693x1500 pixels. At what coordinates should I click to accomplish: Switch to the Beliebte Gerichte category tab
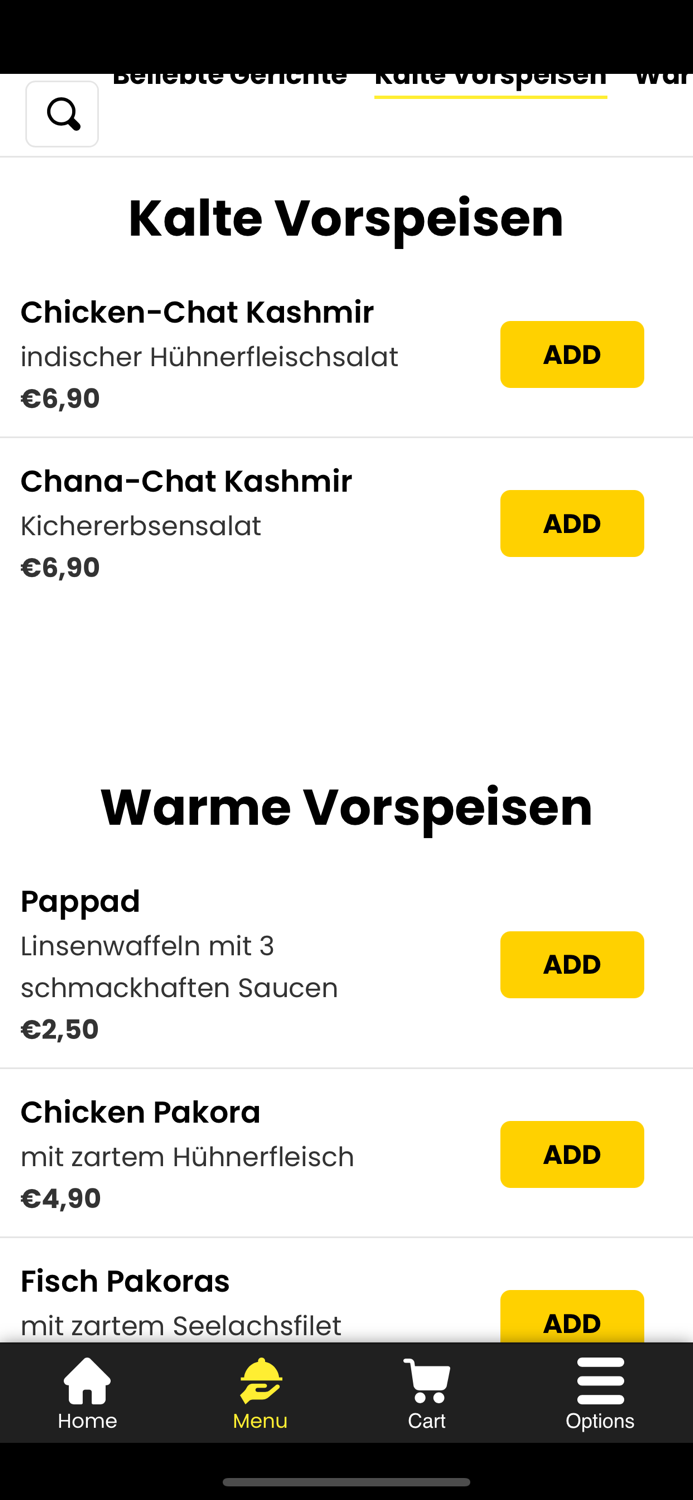[x=230, y=75]
